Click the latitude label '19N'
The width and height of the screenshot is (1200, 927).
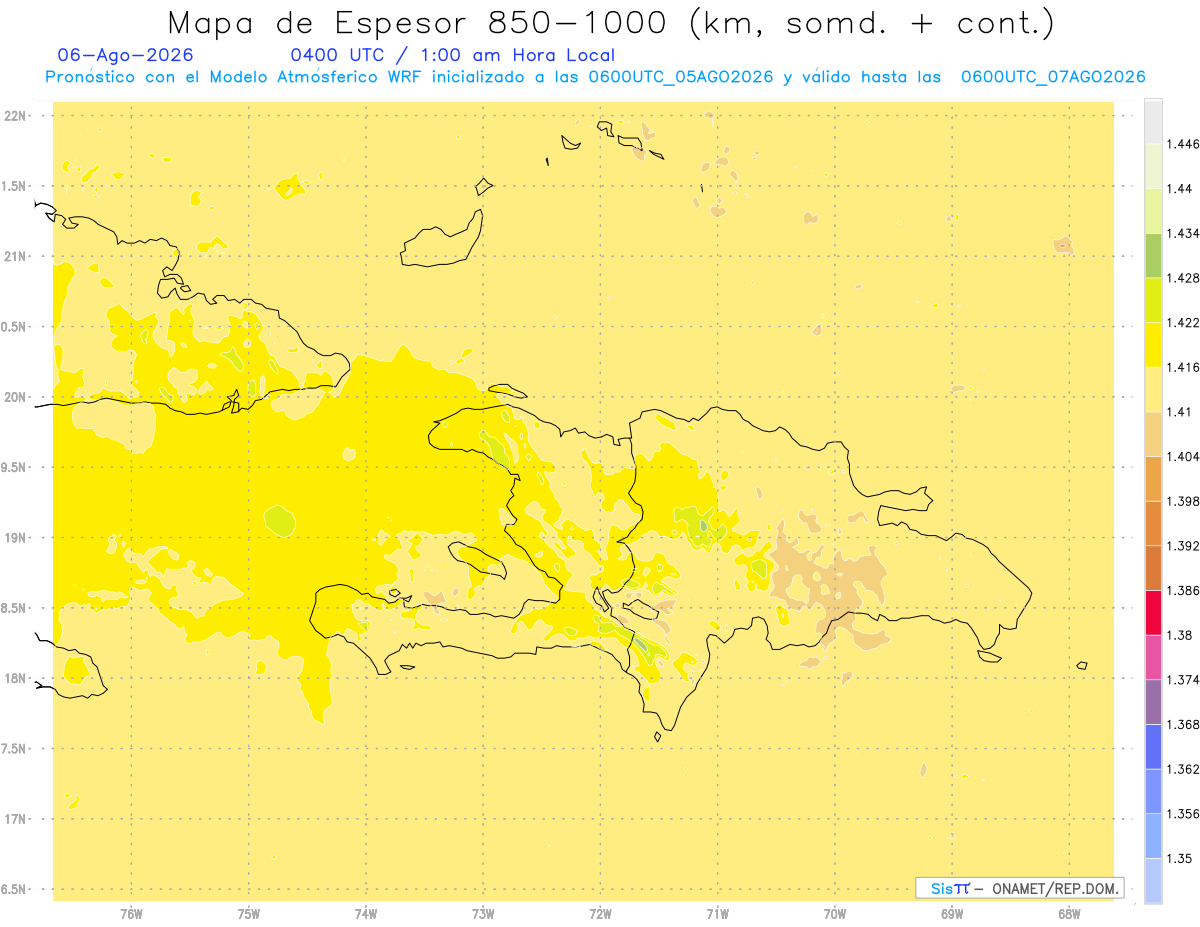click(x=15, y=538)
